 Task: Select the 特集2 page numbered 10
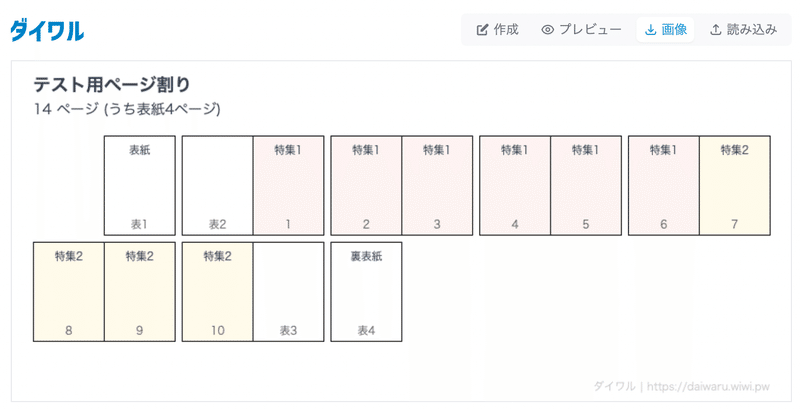[217, 292]
